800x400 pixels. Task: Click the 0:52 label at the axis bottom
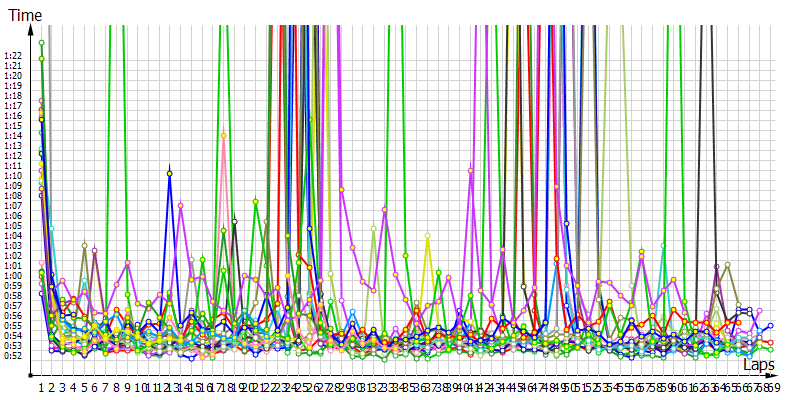click(x=13, y=356)
